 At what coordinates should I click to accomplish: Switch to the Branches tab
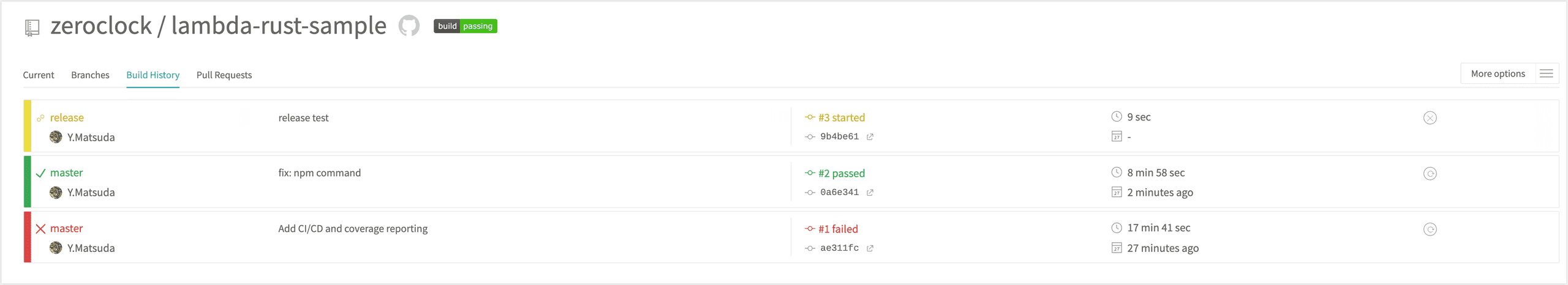click(90, 75)
